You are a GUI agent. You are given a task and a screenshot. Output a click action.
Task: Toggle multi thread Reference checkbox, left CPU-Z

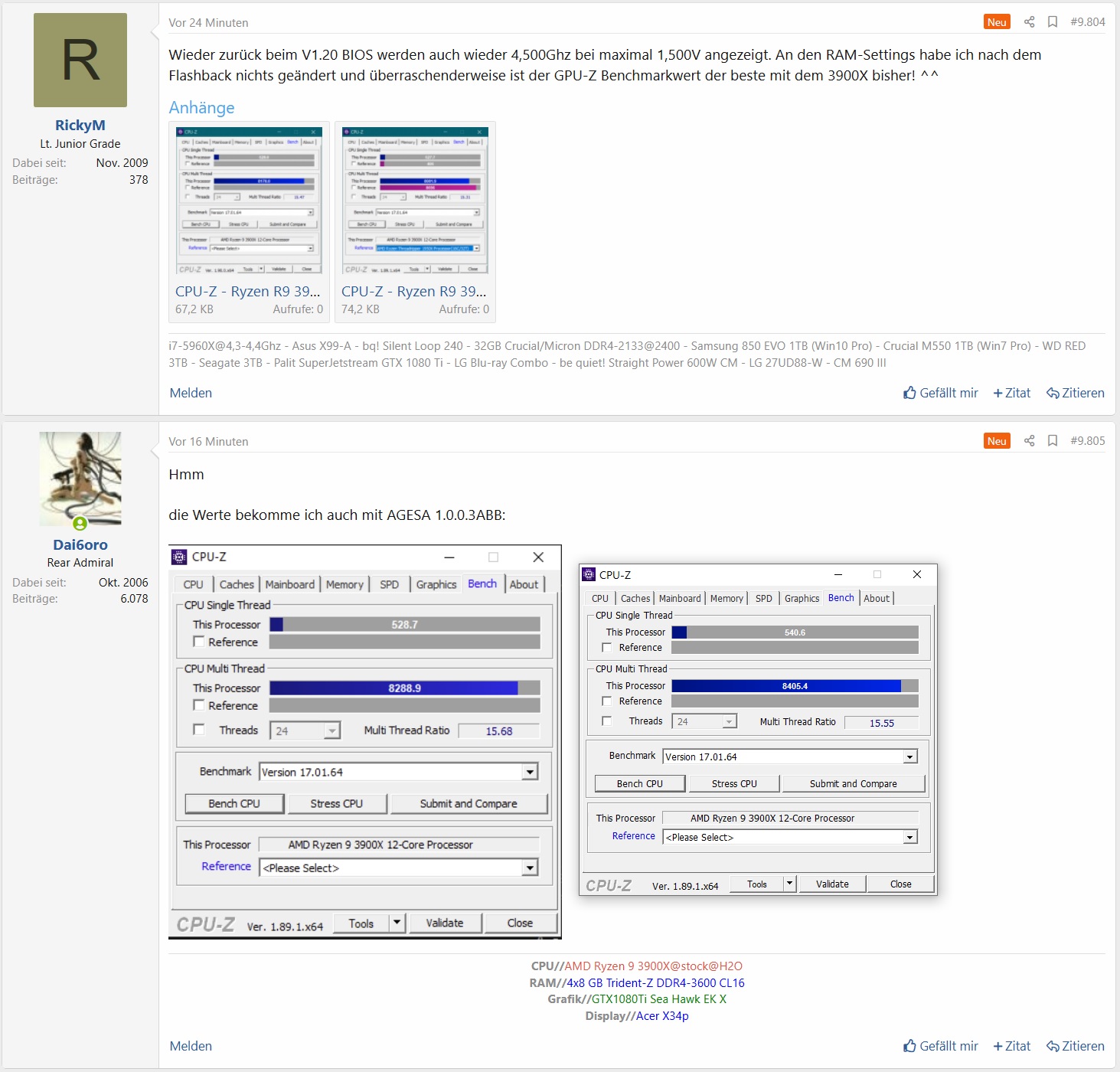pyautogui.click(x=199, y=705)
